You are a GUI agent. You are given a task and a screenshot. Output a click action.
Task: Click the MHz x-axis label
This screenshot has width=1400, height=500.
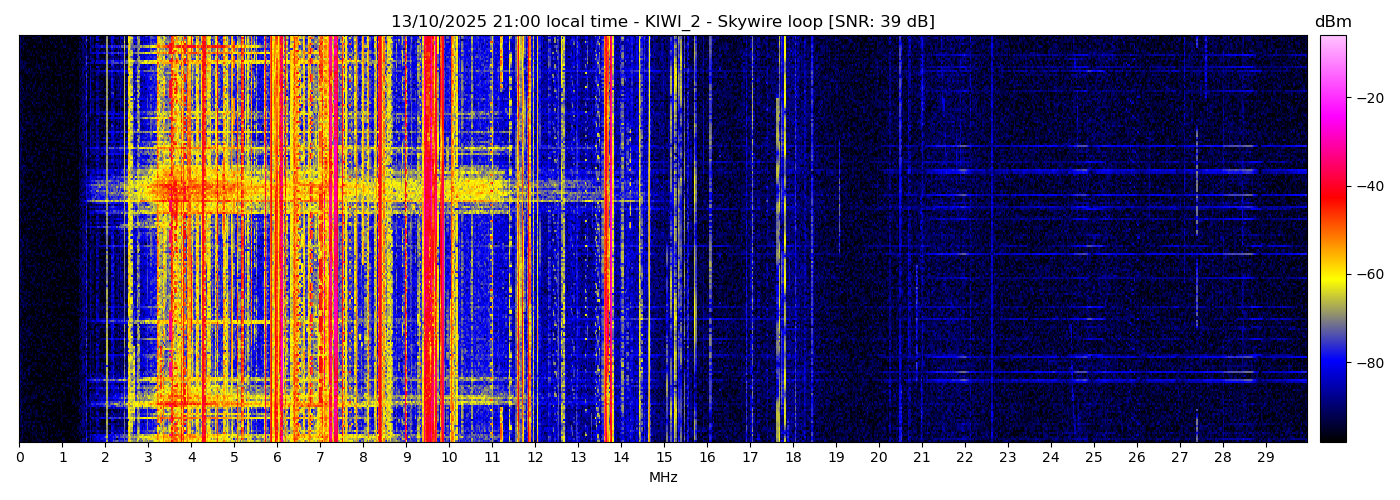tap(663, 478)
